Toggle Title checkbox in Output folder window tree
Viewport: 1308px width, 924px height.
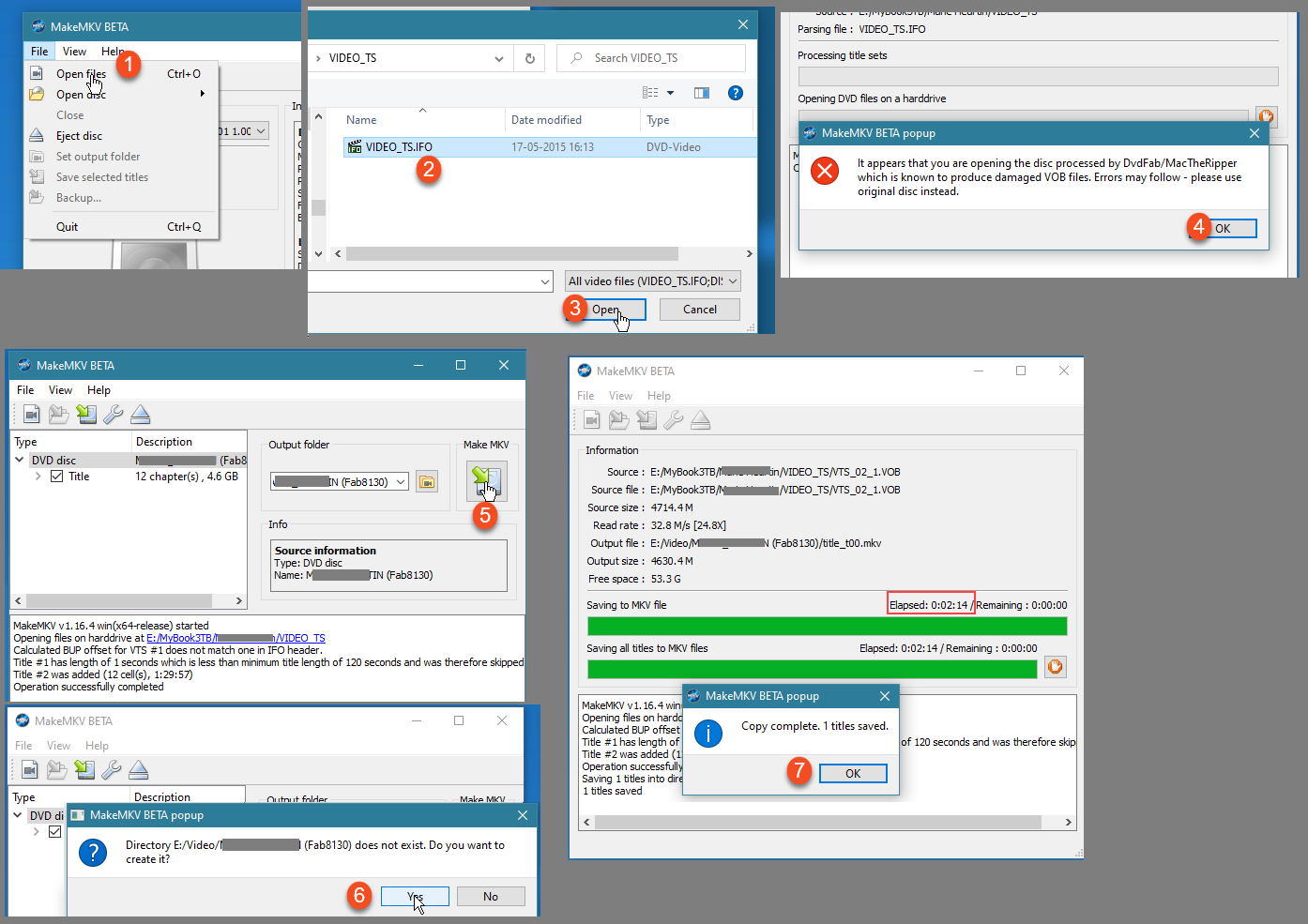[57, 477]
